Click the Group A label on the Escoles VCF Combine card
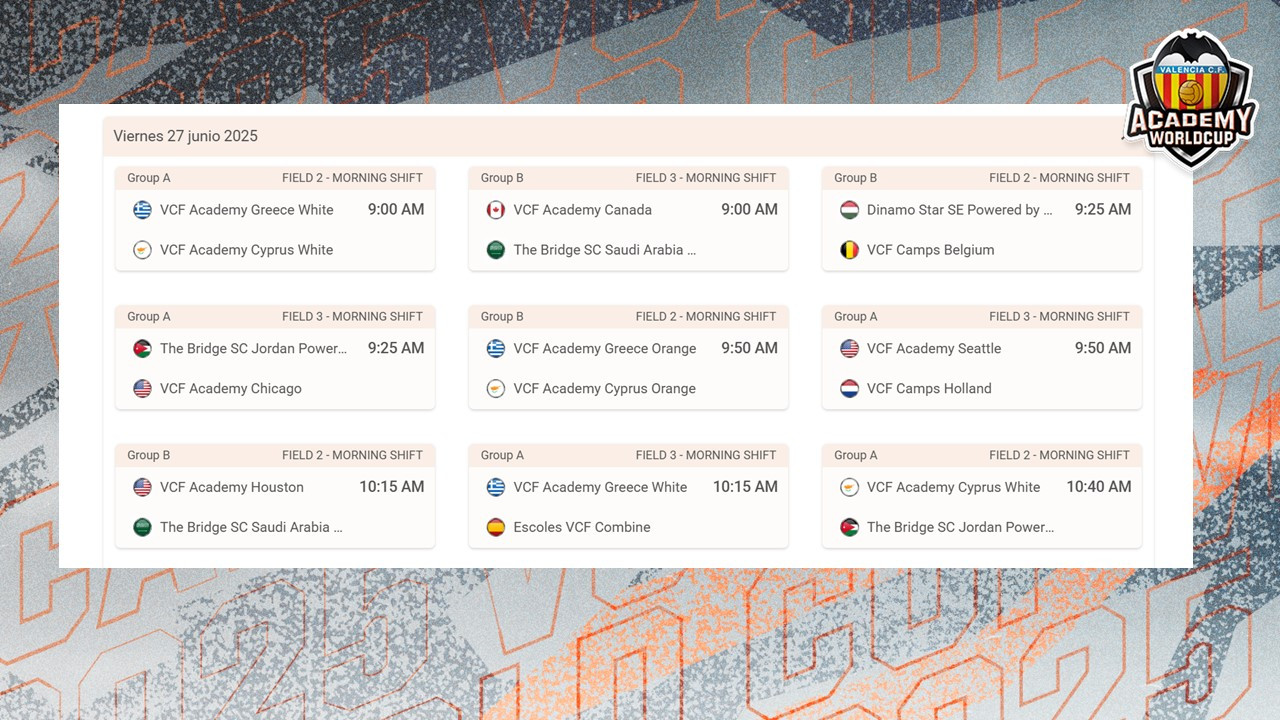This screenshot has width=1280, height=720. click(x=502, y=455)
